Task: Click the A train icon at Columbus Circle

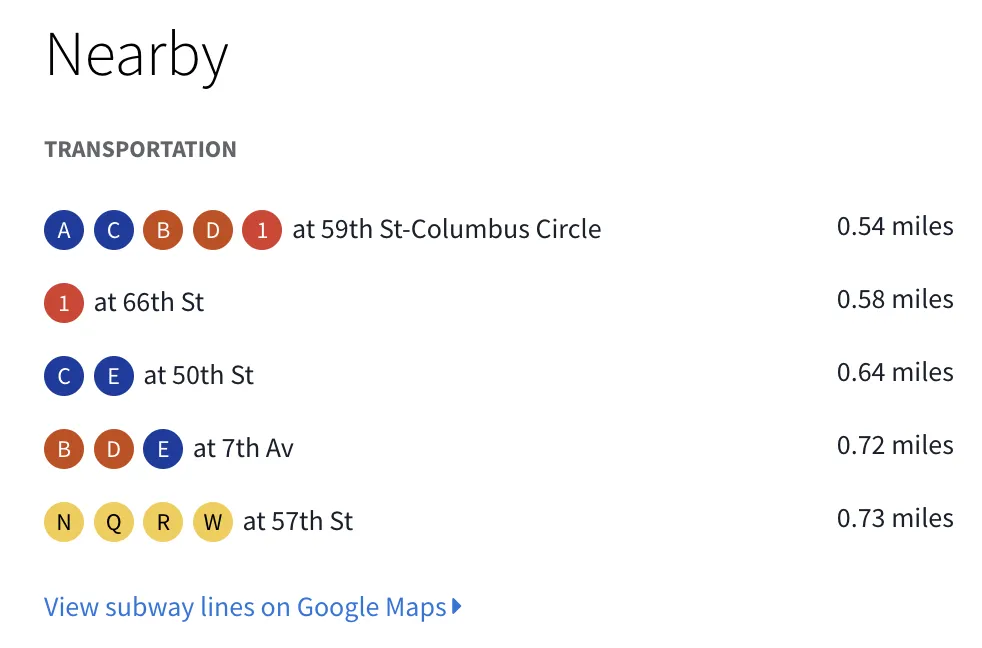Action: (x=64, y=230)
